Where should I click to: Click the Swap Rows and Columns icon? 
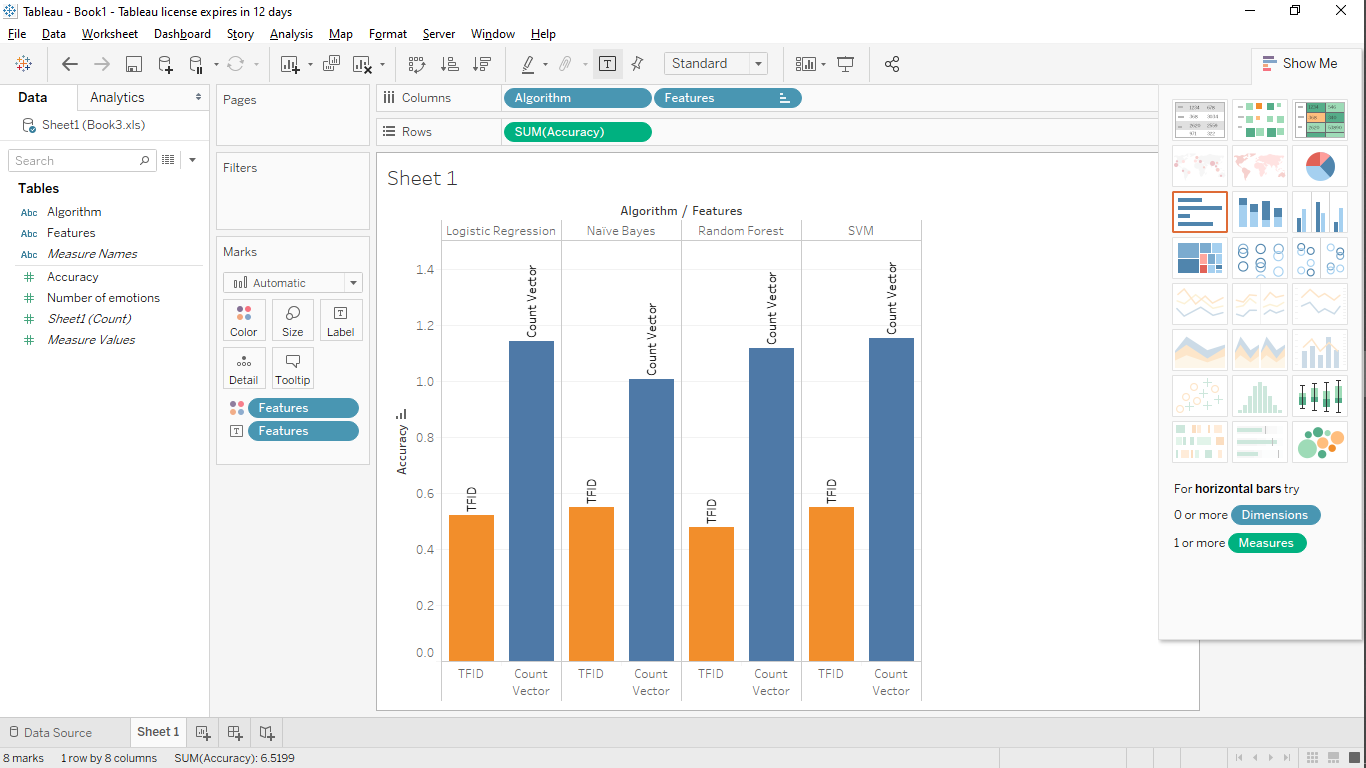417,64
